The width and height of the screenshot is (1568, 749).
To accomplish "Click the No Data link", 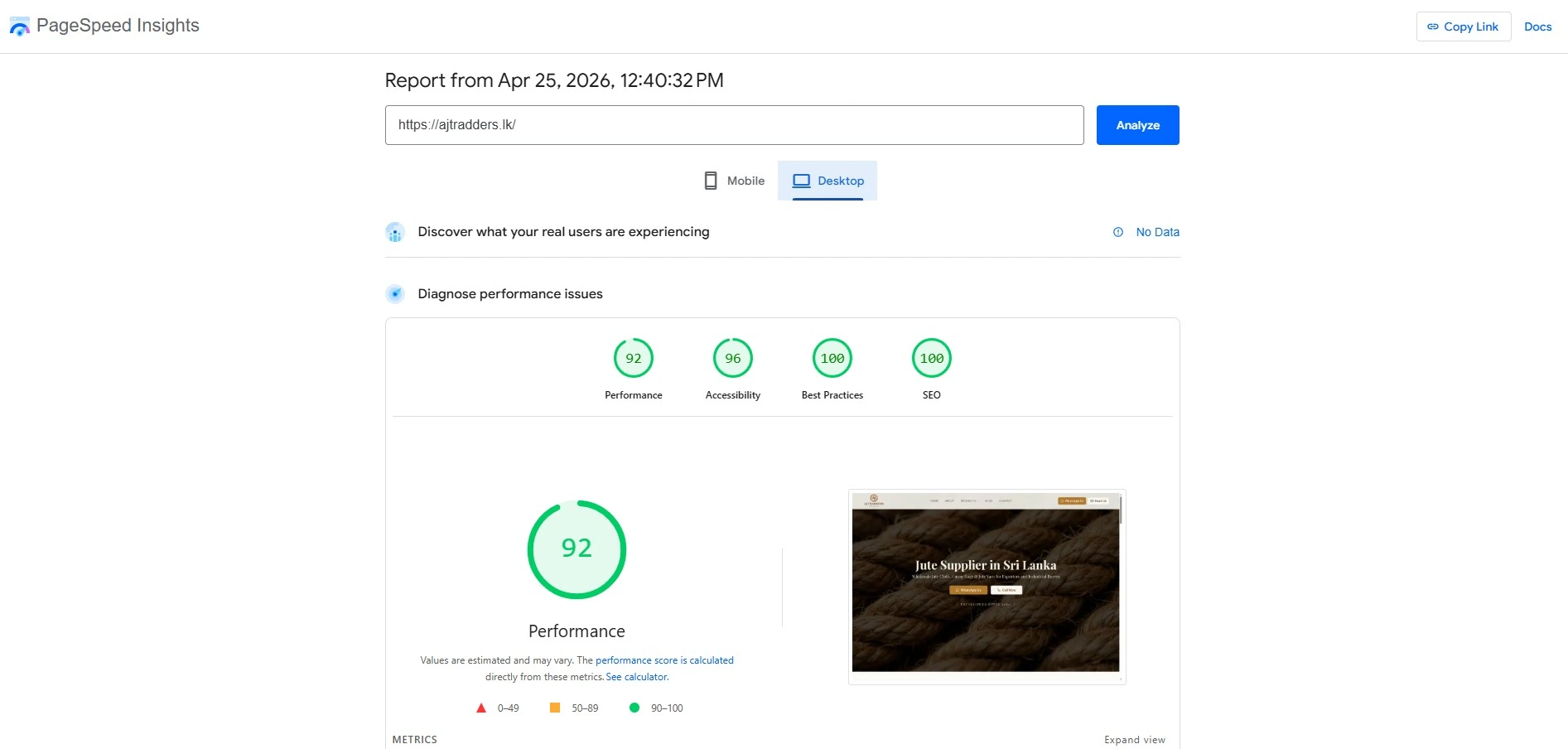I will [1157, 232].
